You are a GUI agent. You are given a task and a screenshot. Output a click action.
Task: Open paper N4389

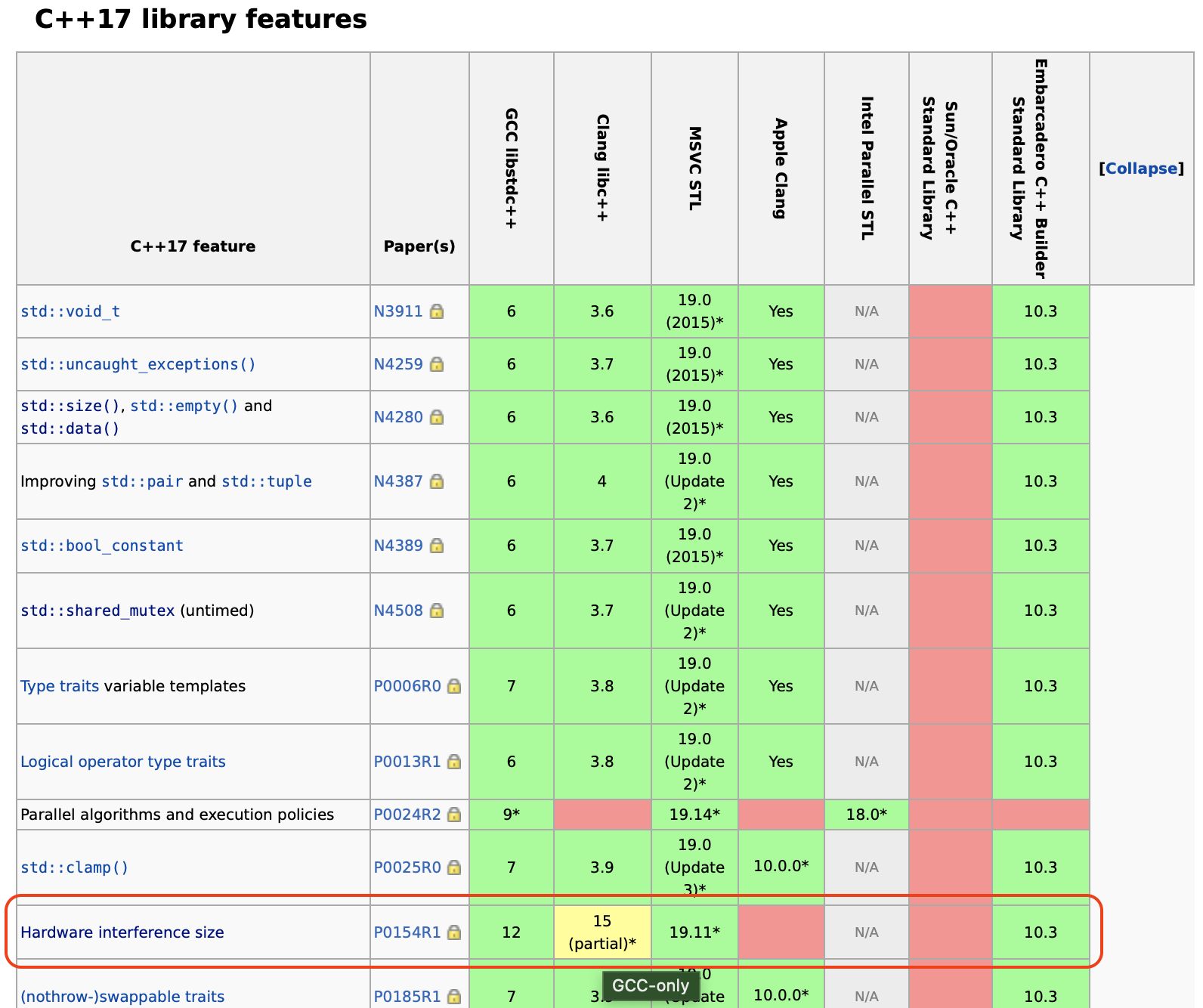(x=398, y=546)
